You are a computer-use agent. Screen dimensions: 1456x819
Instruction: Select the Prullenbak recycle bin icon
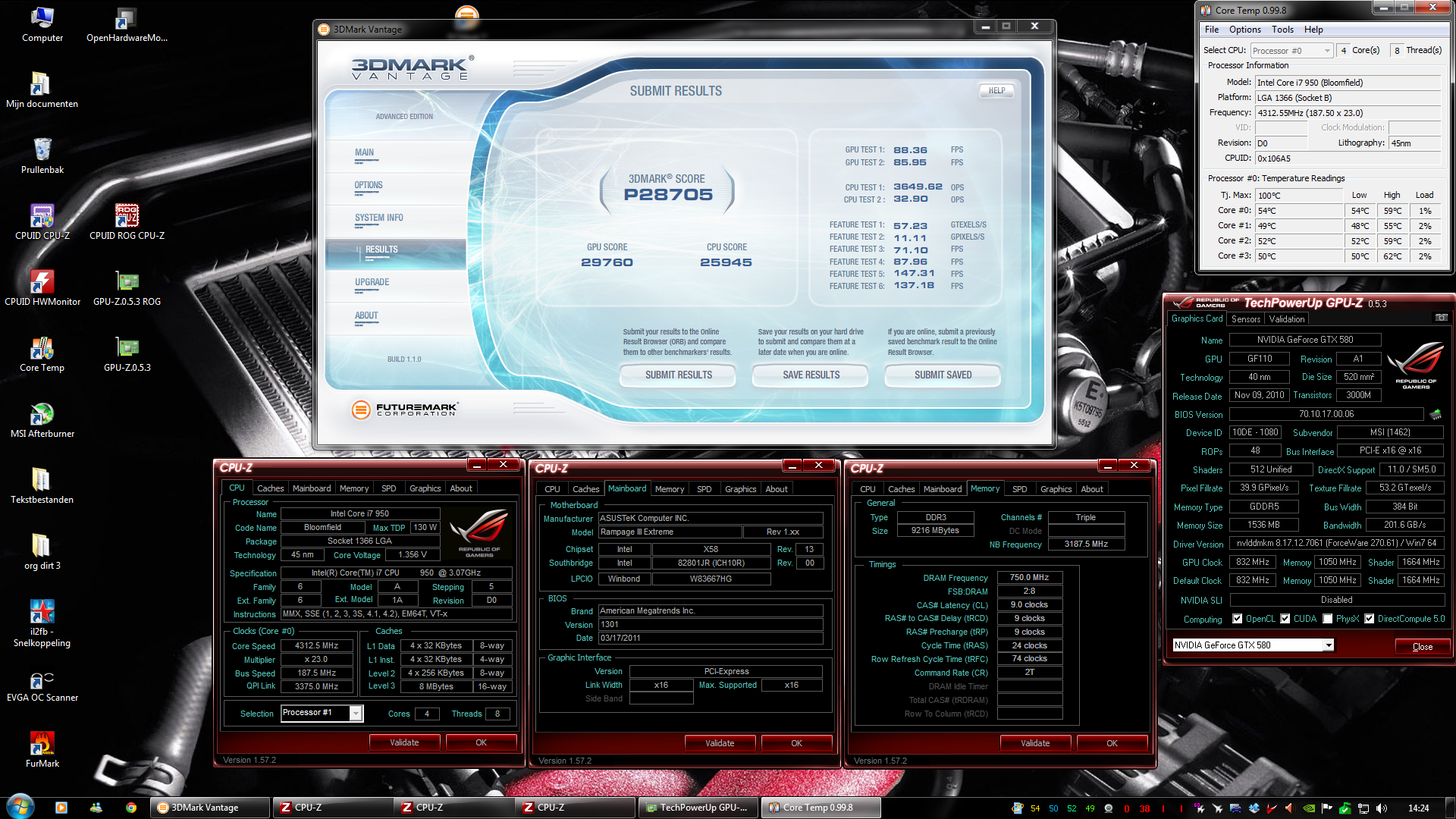point(42,156)
